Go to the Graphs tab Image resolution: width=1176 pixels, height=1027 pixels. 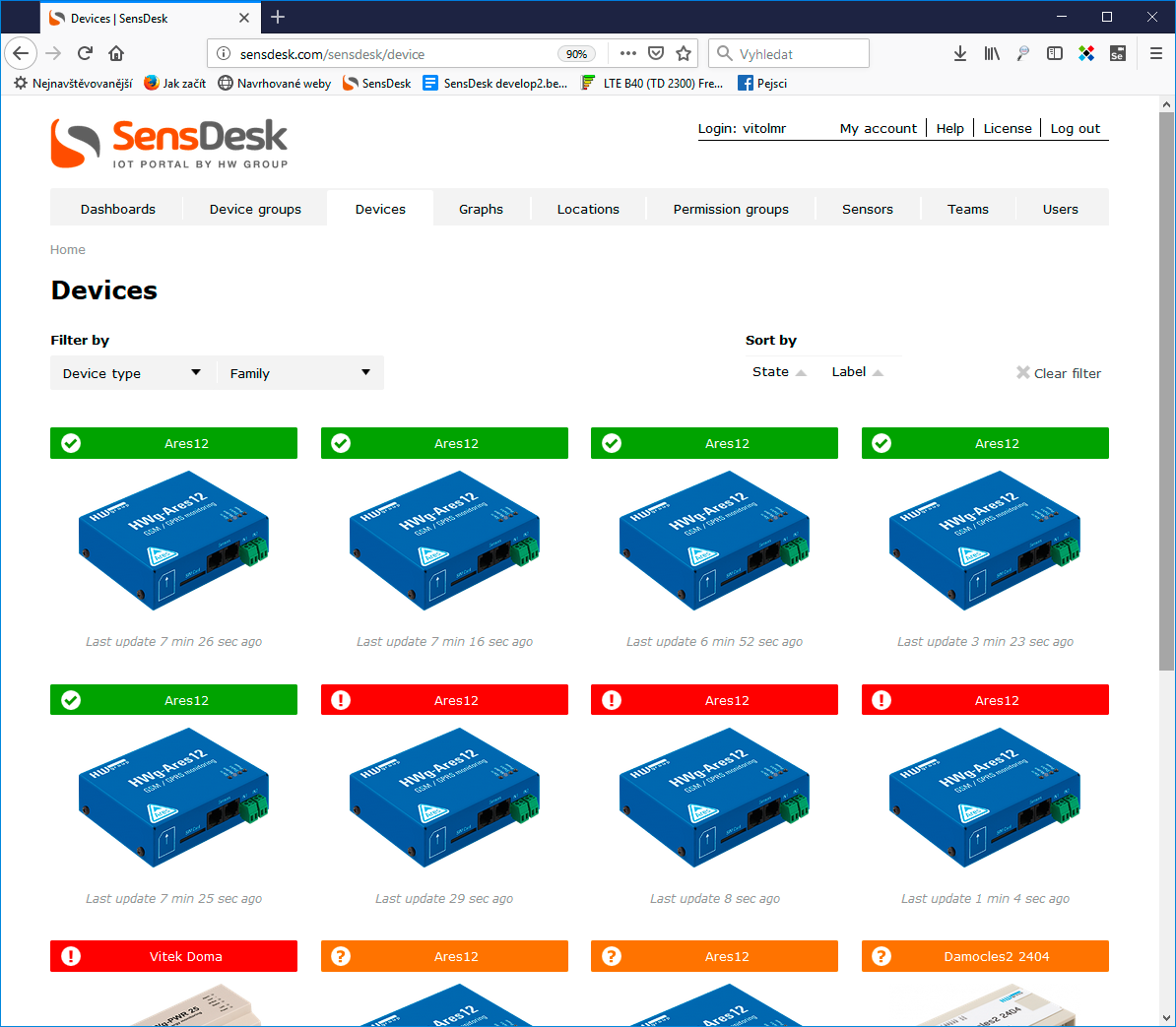[x=481, y=209]
